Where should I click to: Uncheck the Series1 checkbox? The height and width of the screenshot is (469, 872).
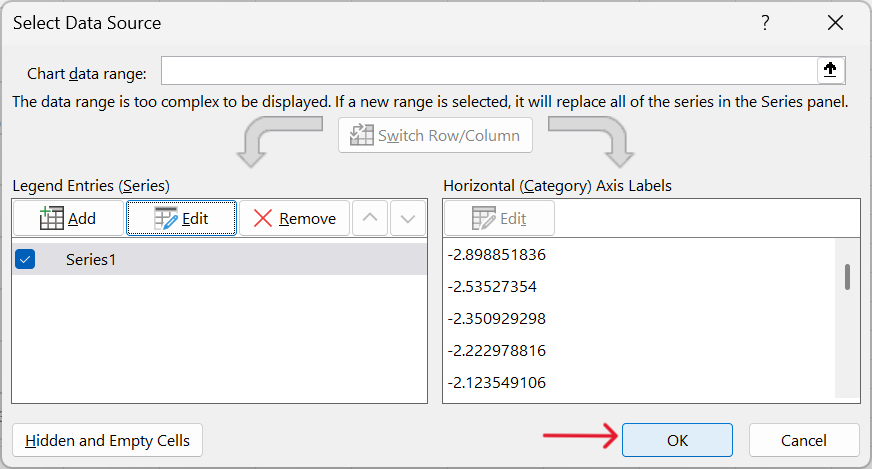coord(25,259)
